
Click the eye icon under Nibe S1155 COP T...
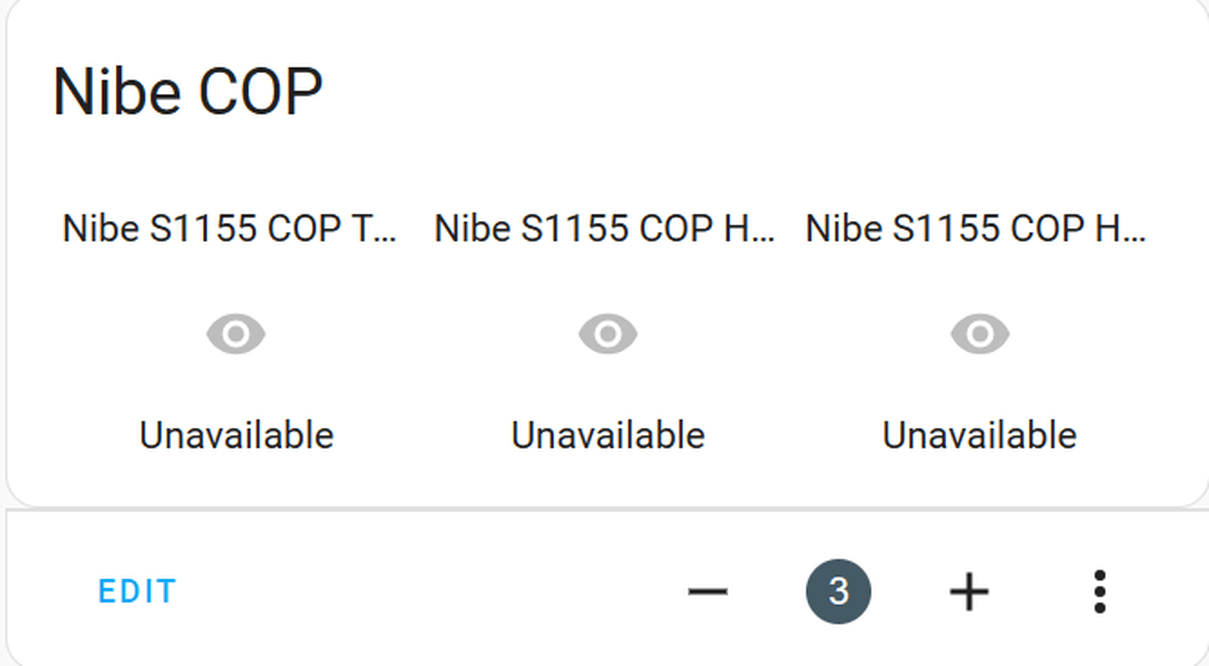point(236,334)
